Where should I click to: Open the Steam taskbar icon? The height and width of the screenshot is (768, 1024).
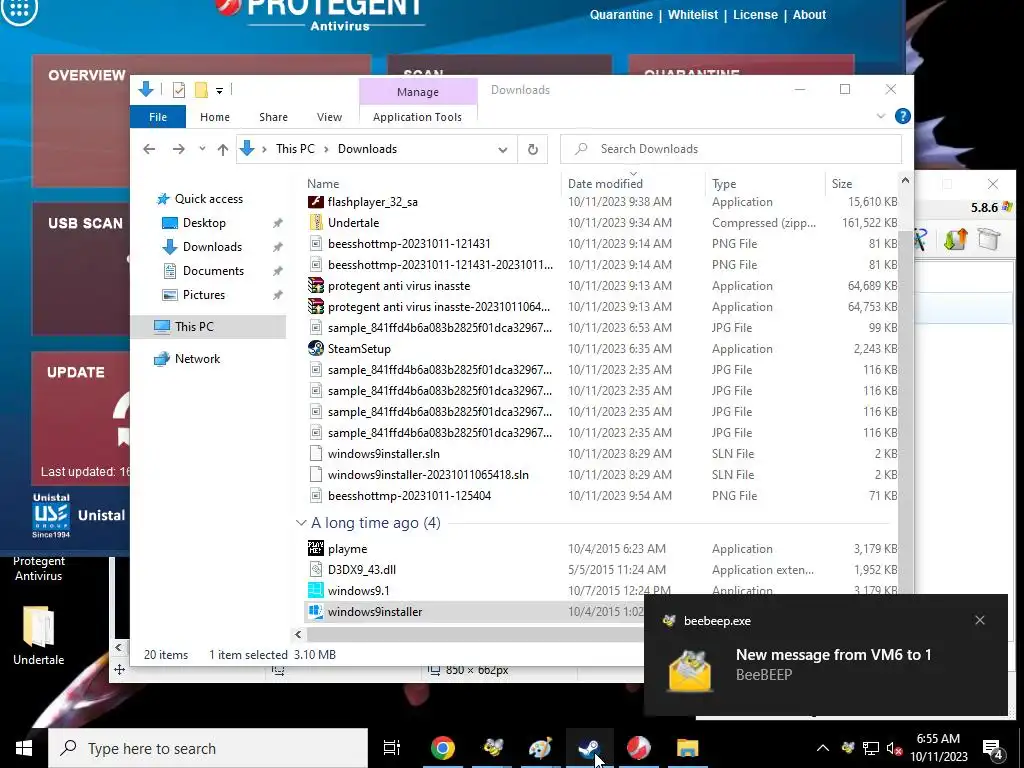click(x=590, y=748)
